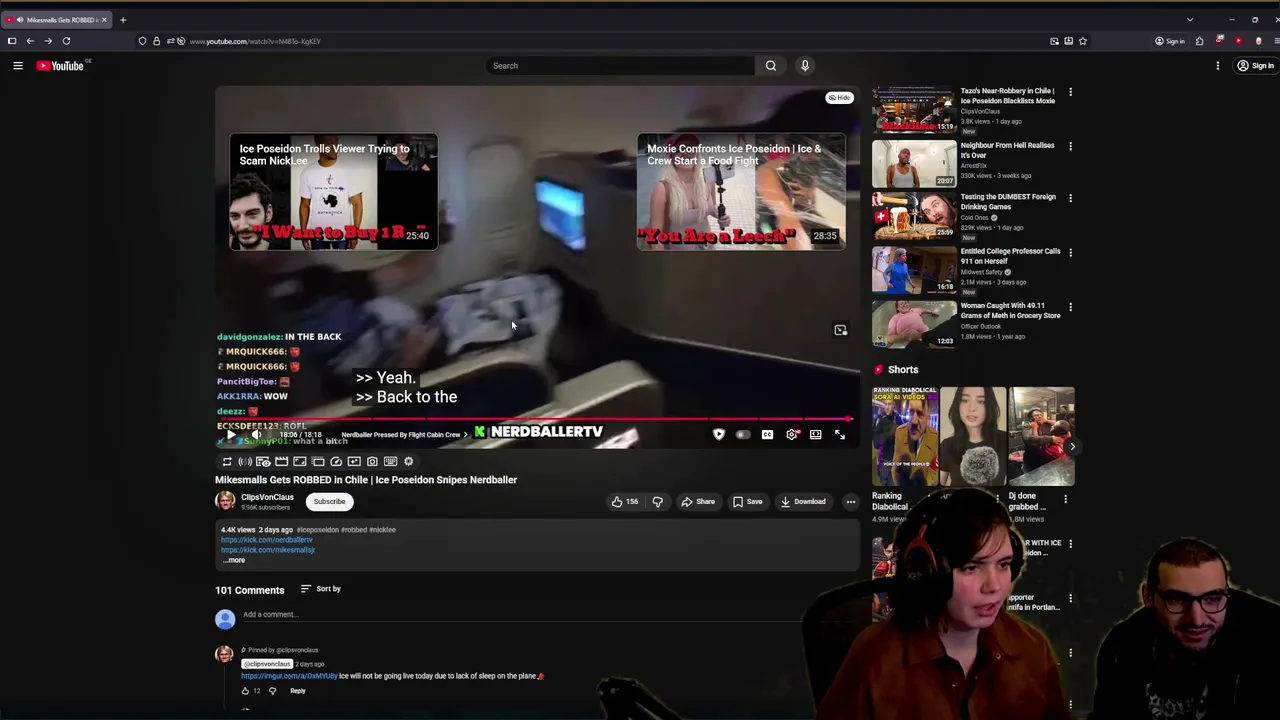This screenshot has width=1280, height=720.
Task: Mute the video volume icon
Action: (256, 435)
